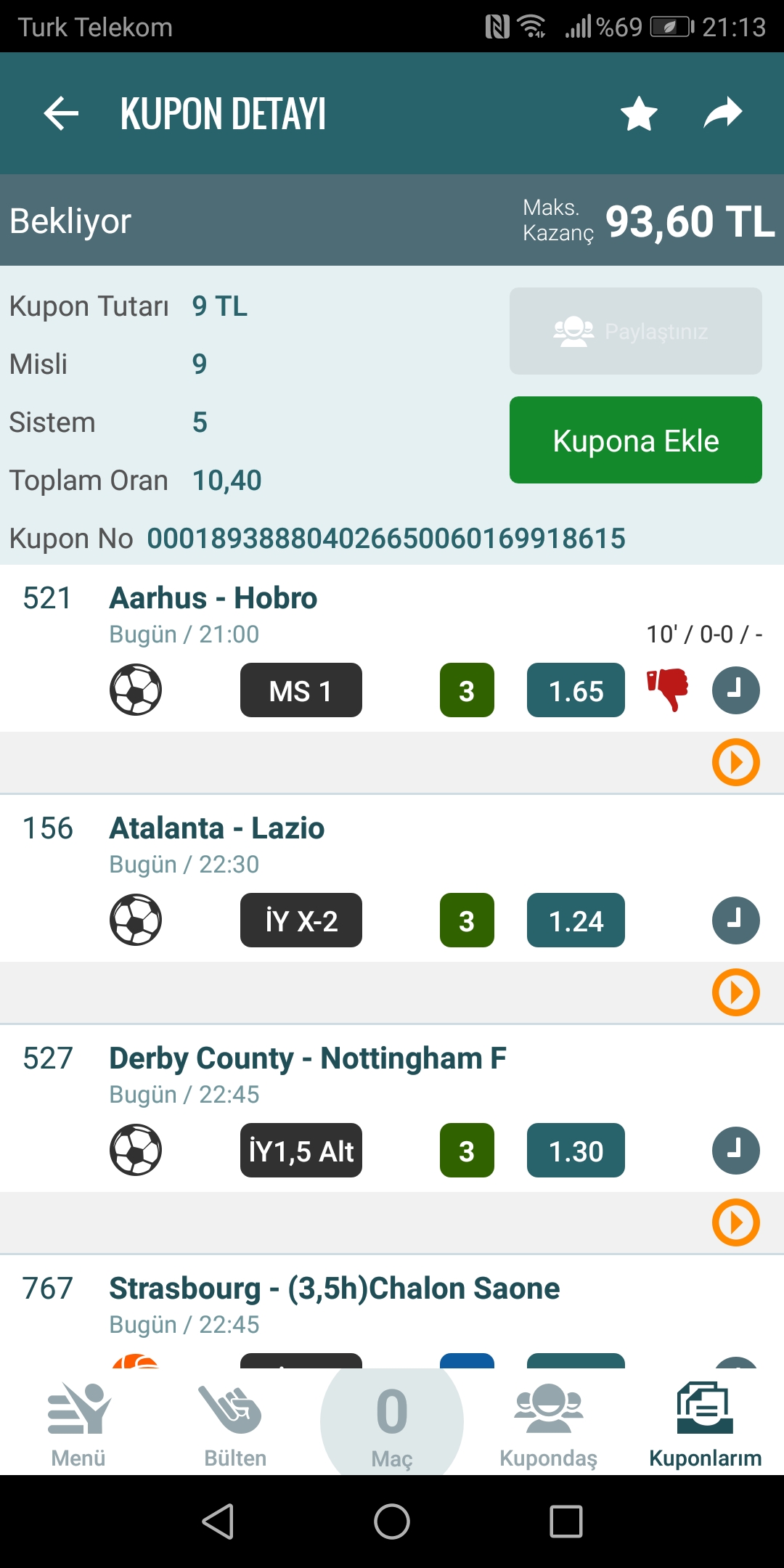
Task: Tap the football icon for Atalanta - Lazio
Action: [x=136, y=920]
